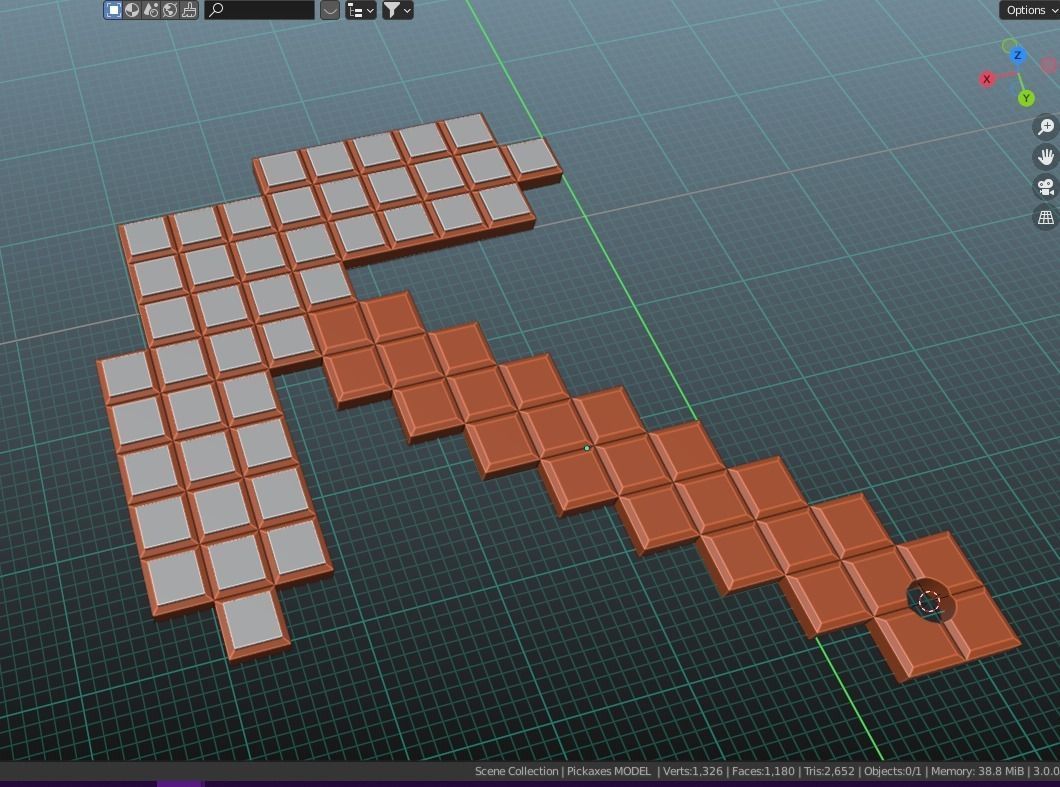Click the hand pan view button
Image resolution: width=1060 pixels, height=787 pixels.
(1046, 157)
